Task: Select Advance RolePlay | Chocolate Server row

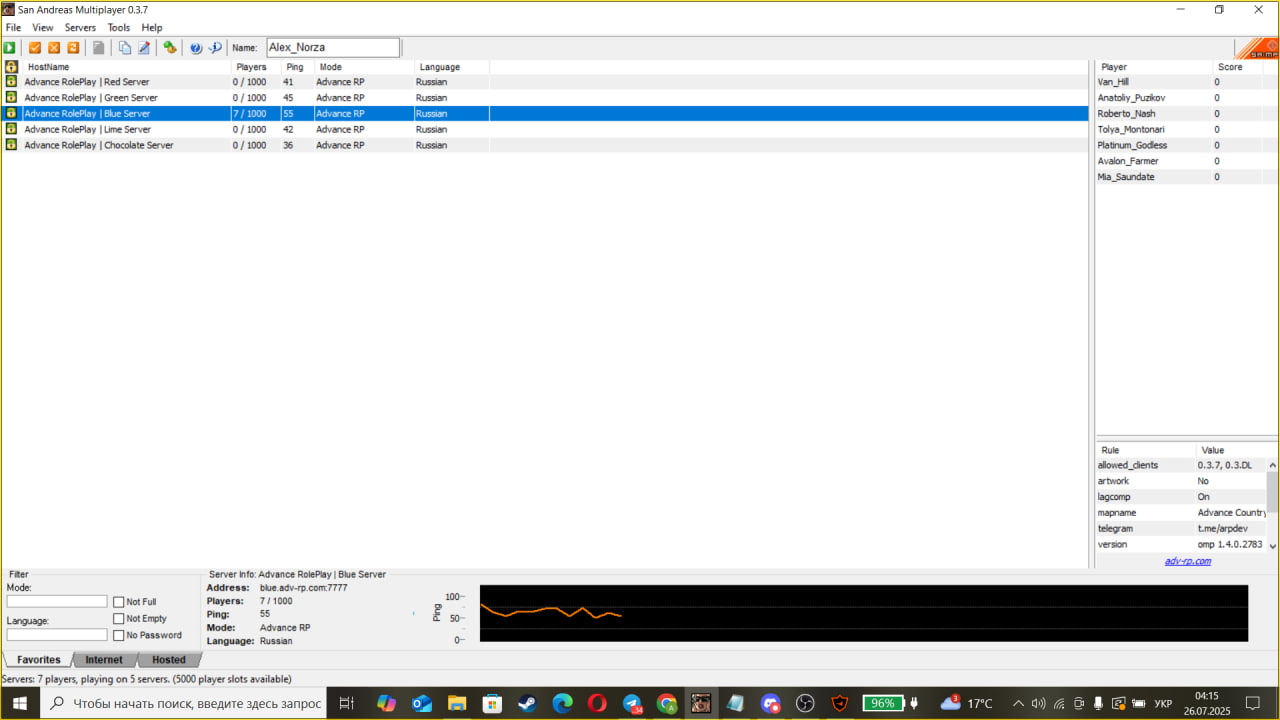Action: point(545,145)
